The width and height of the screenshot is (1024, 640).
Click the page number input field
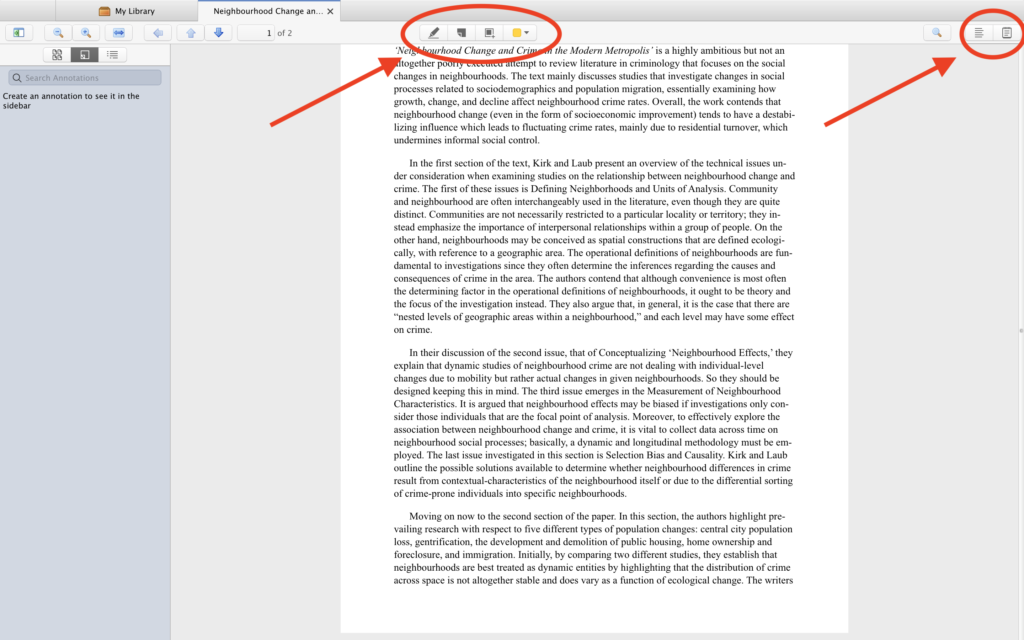coord(256,33)
